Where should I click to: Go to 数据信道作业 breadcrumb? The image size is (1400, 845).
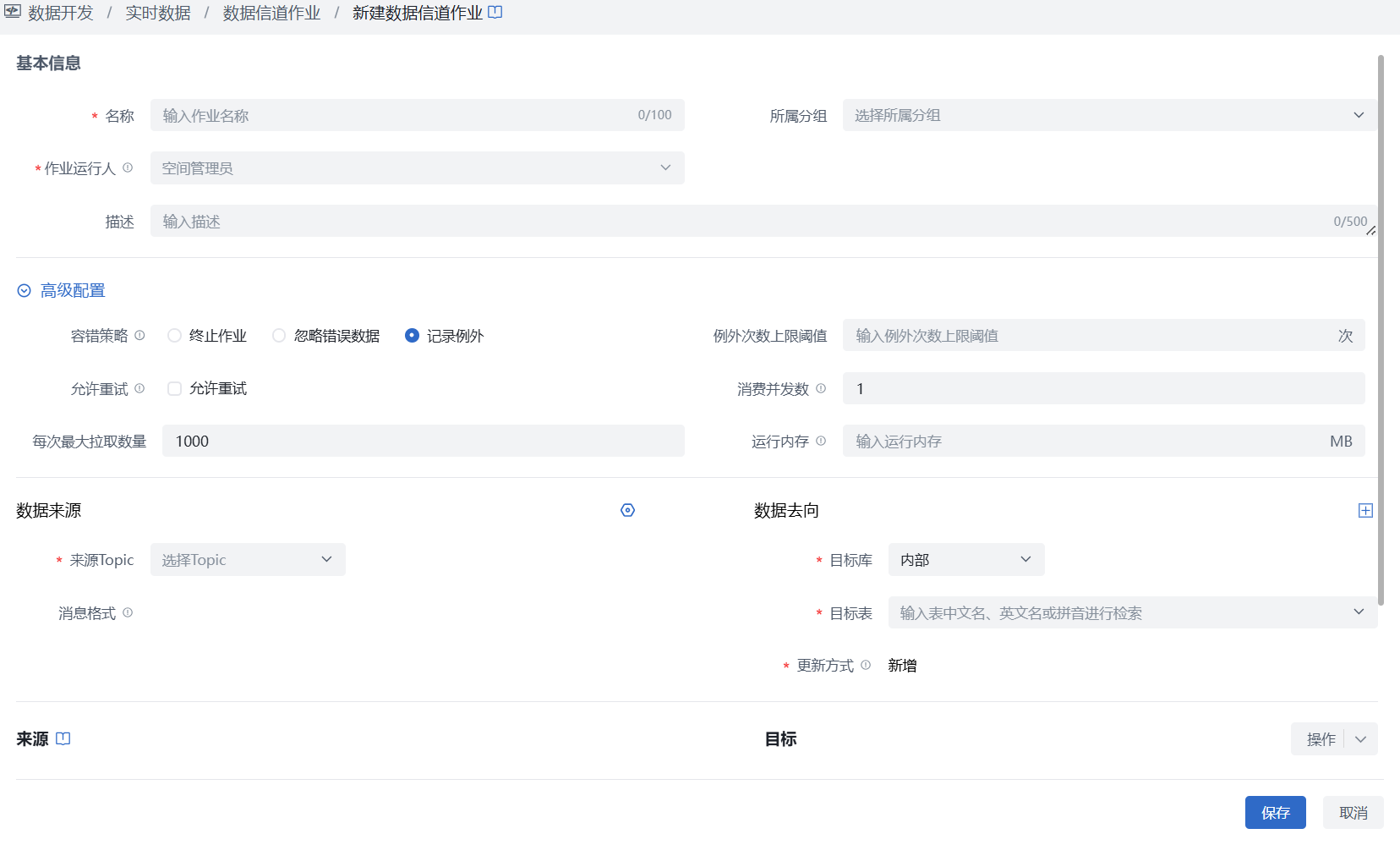271,13
